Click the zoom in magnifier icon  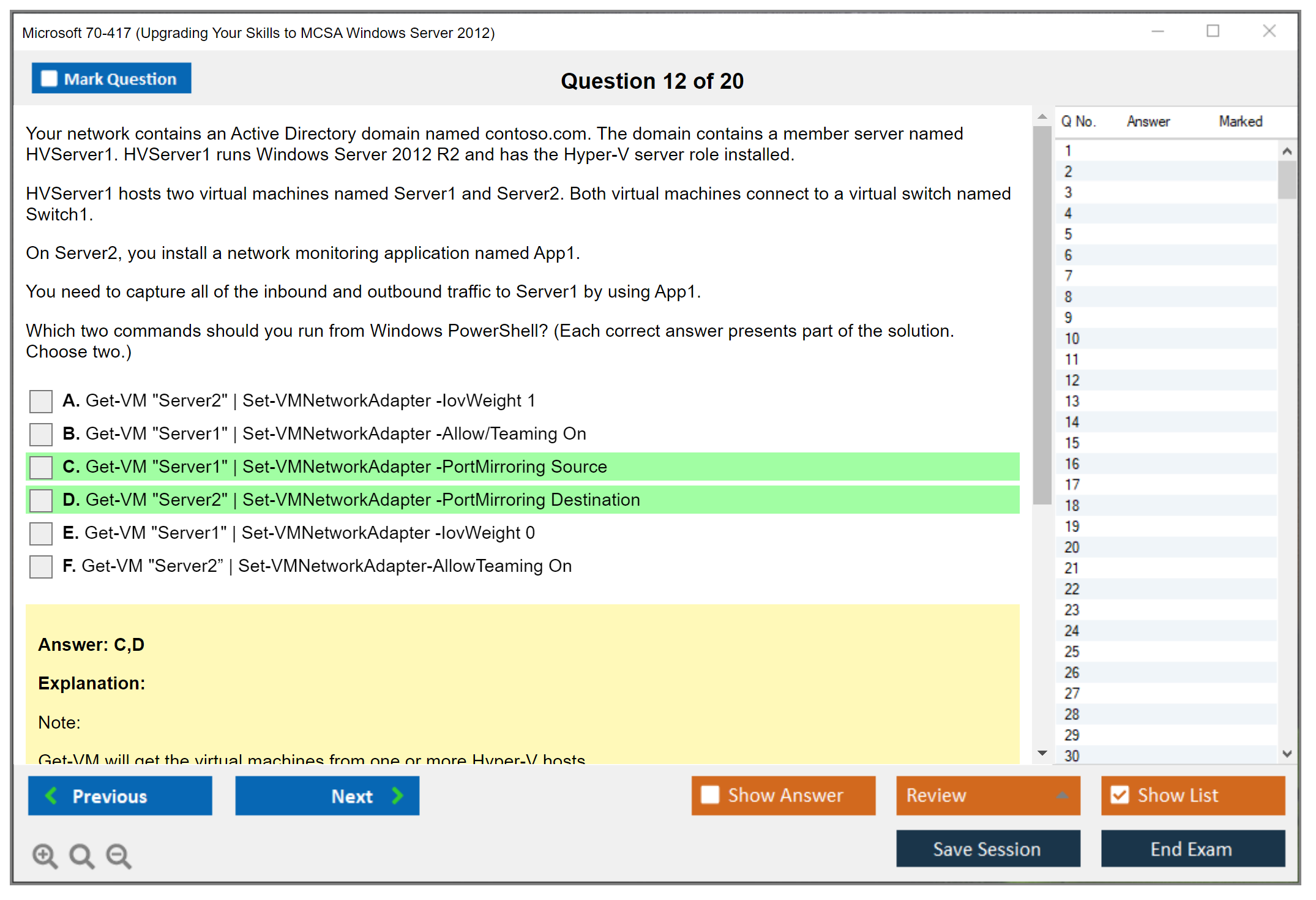(45, 855)
